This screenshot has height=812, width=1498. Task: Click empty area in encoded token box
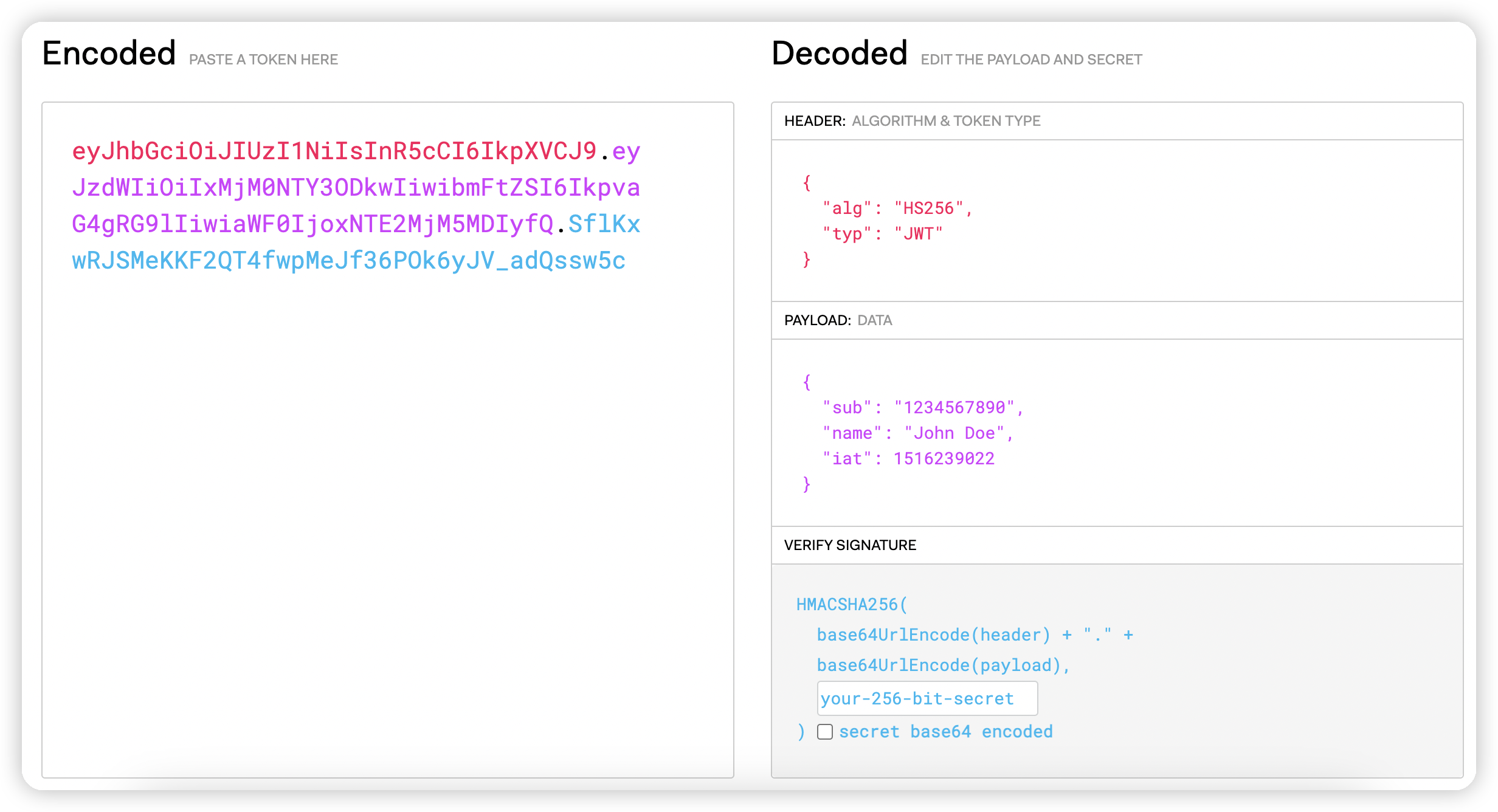388,517
